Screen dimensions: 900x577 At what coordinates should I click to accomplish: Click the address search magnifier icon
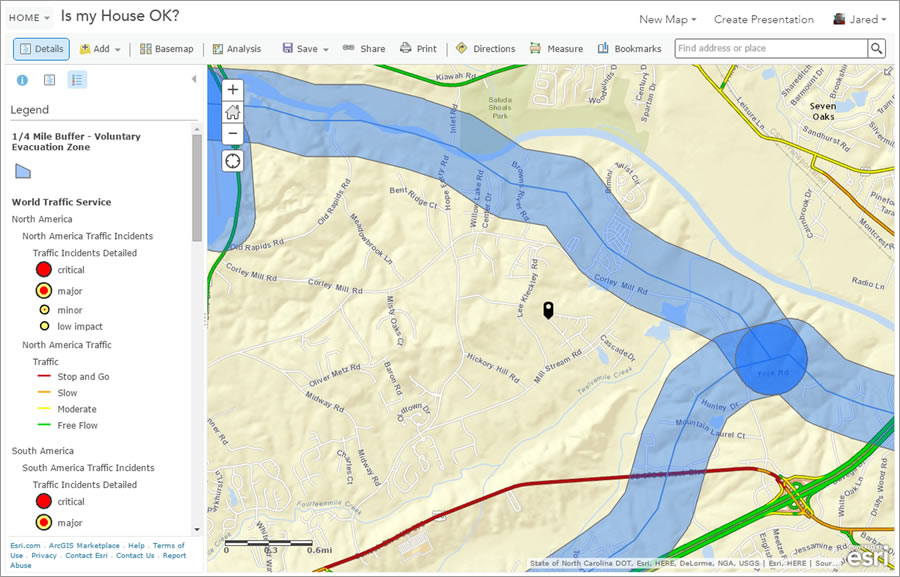pos(875,48)
